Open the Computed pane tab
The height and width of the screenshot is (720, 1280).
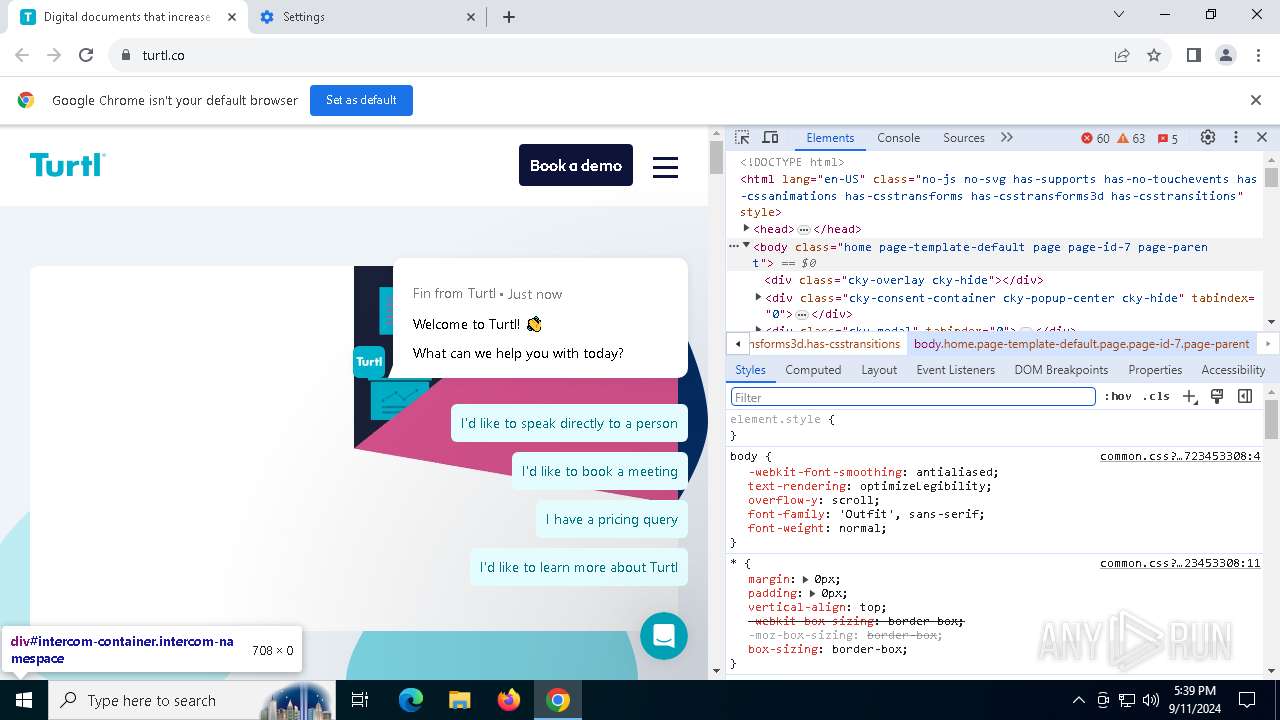(813, 370)
